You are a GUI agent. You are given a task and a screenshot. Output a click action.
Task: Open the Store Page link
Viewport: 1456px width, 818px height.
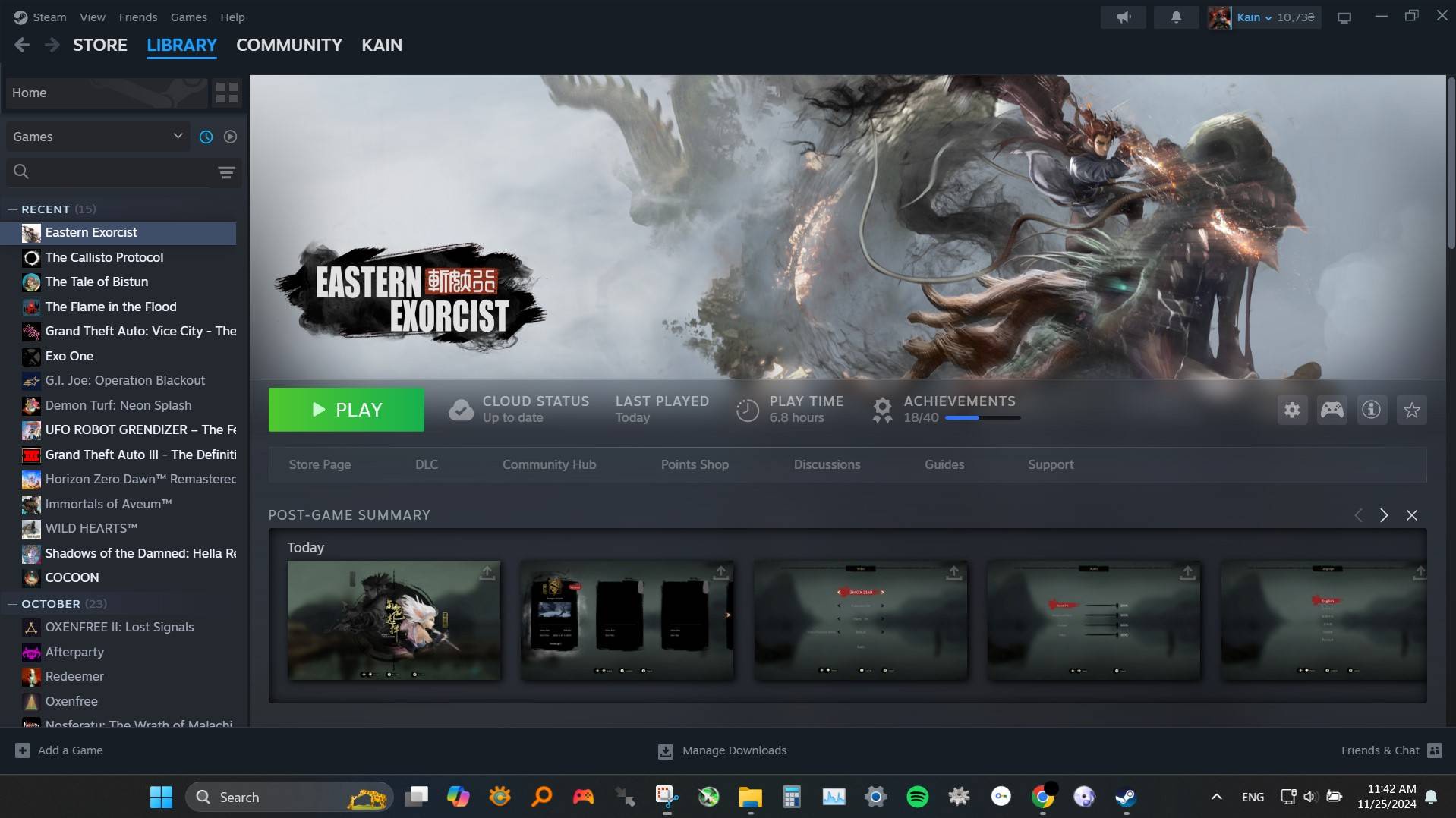[x=320, y=464]
